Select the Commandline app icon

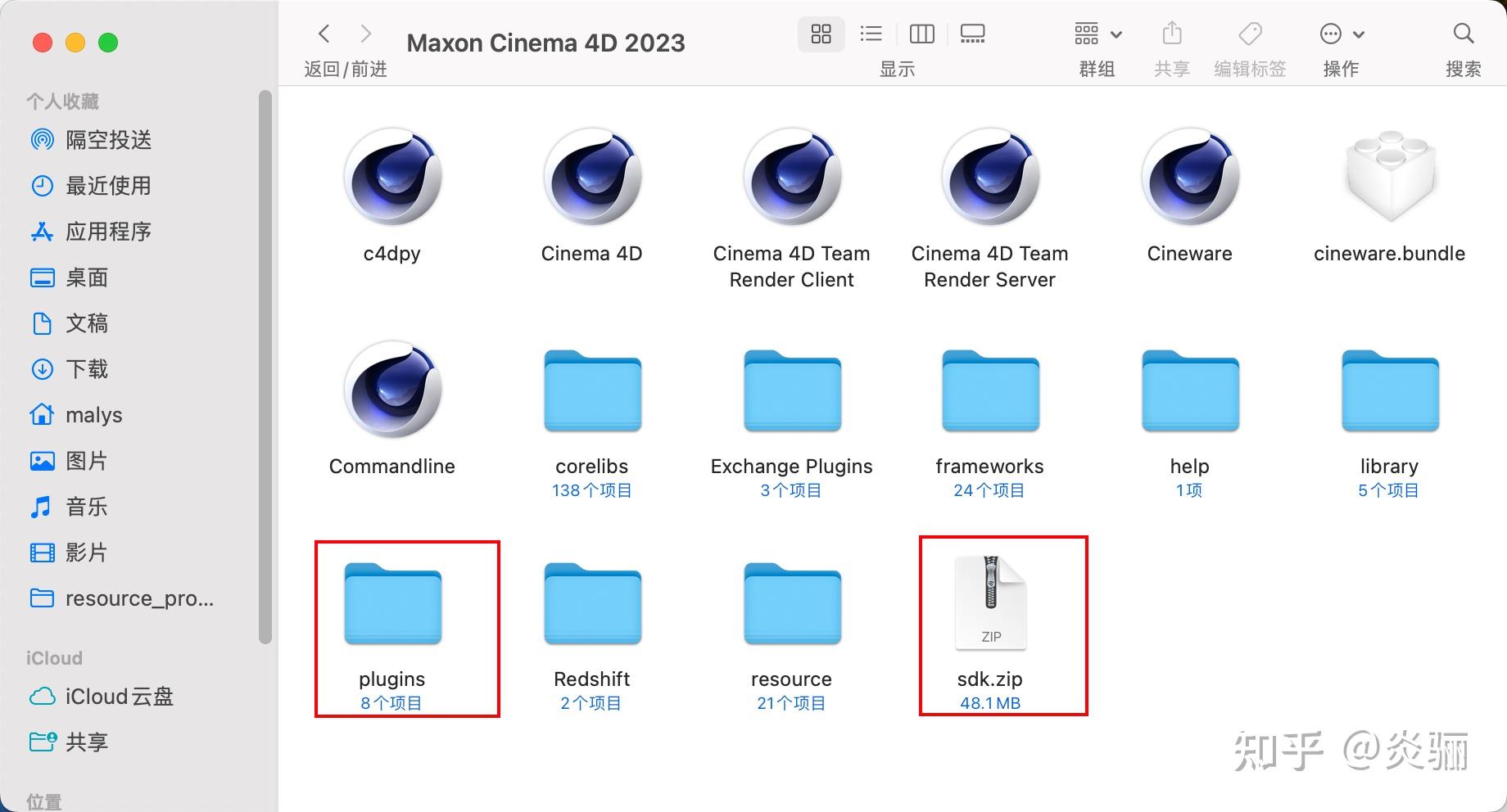click(391, 390)
